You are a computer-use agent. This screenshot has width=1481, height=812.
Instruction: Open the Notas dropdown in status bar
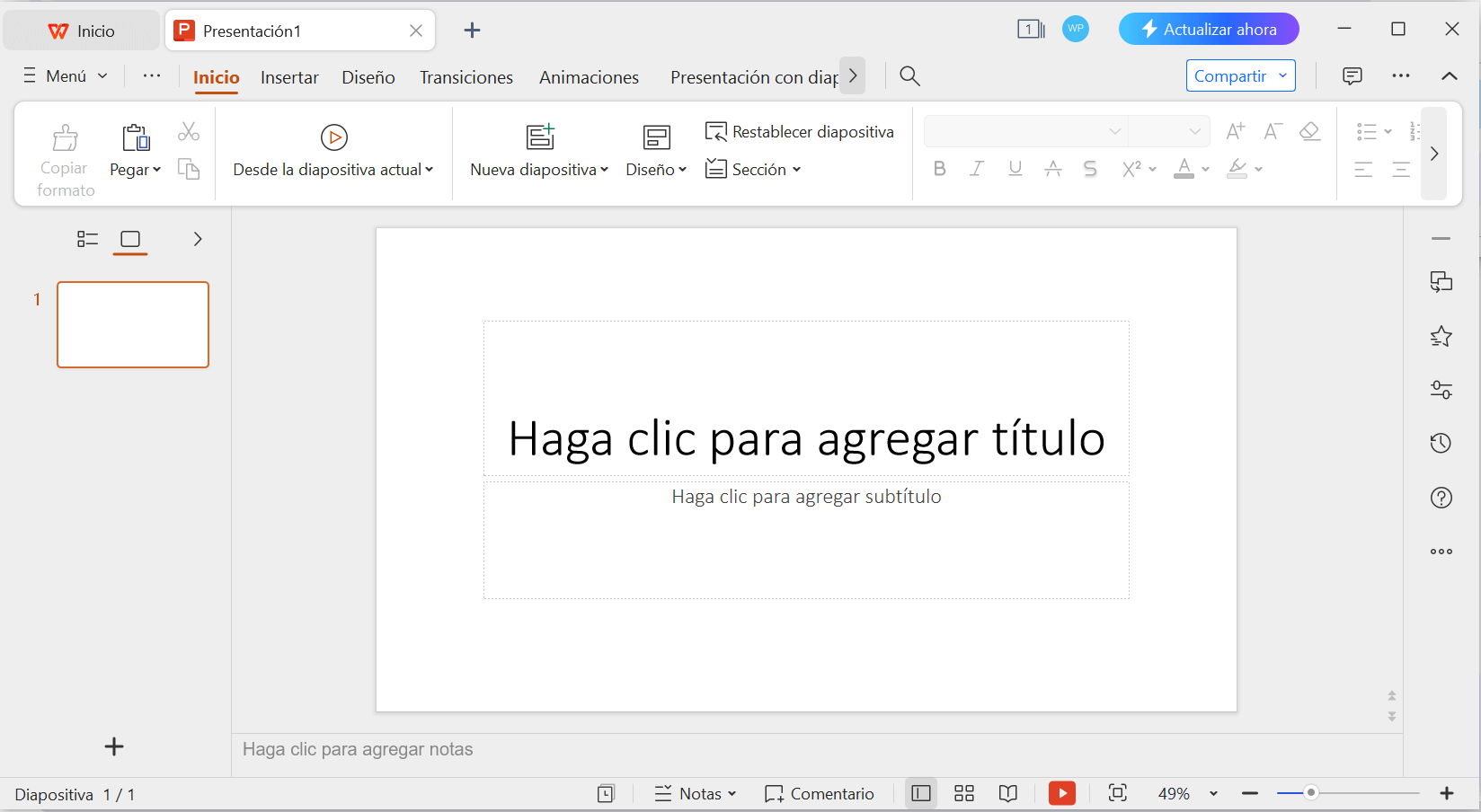pyautogui.click(x=696, y=794)
